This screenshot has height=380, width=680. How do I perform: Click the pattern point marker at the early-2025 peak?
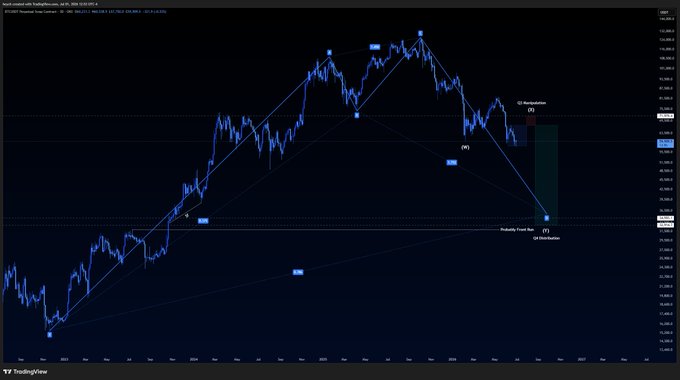point(329,52)
